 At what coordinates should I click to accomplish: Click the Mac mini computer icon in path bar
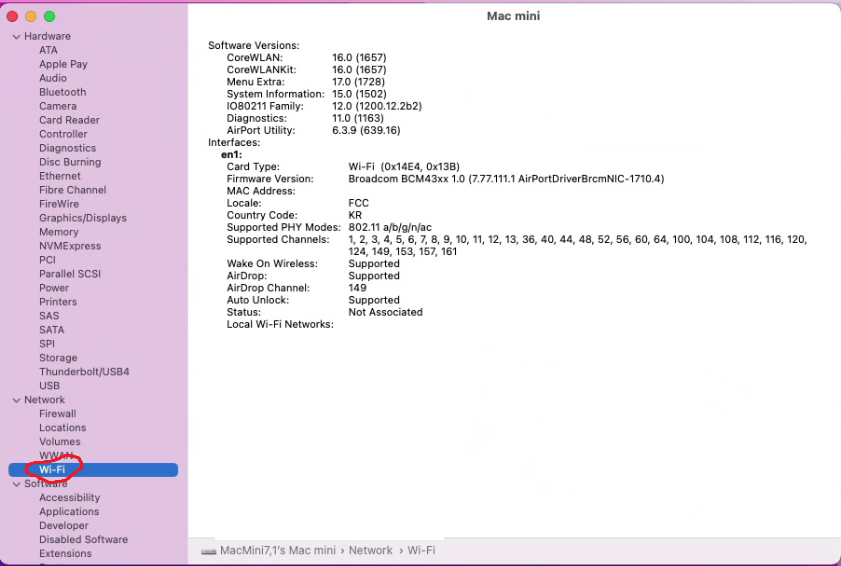(x=209, y=552)
